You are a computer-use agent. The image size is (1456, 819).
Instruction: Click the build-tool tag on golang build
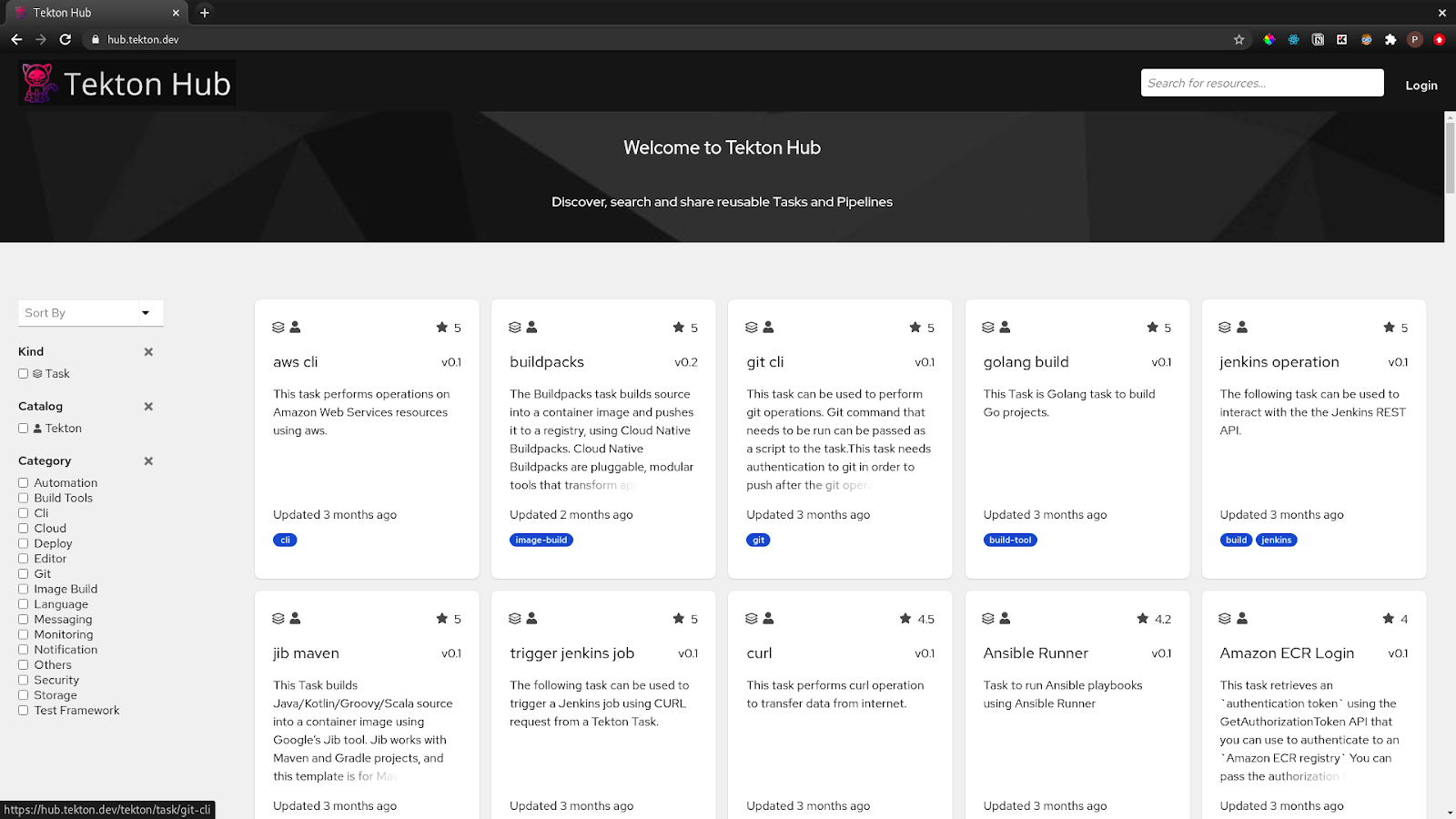coord(1010,540)
